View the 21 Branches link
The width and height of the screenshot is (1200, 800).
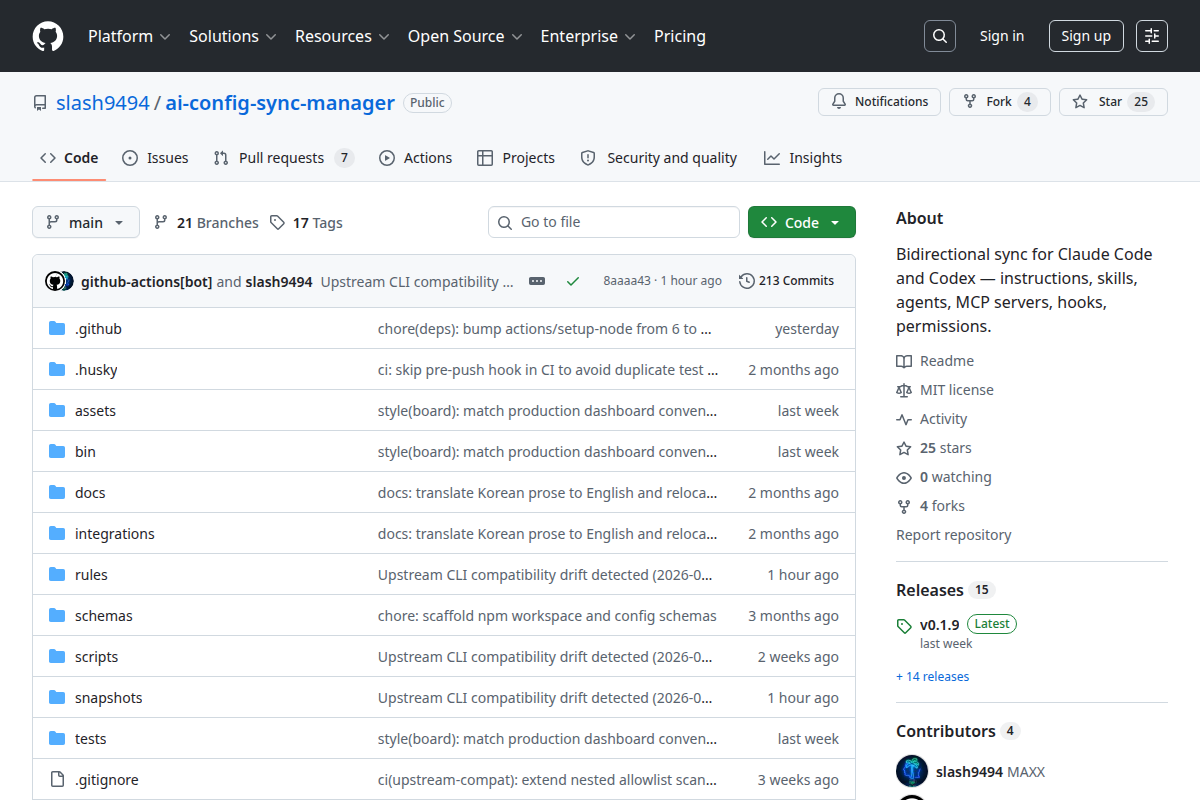point(206,223)
